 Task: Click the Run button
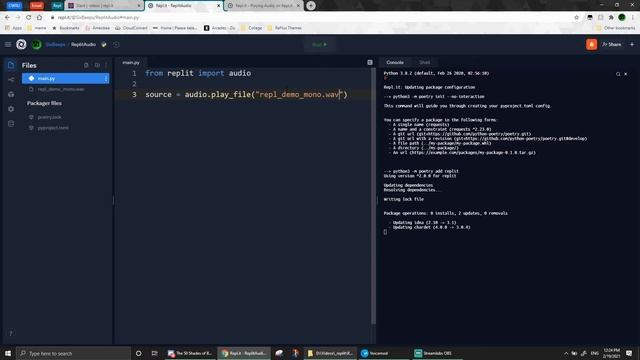320,44
